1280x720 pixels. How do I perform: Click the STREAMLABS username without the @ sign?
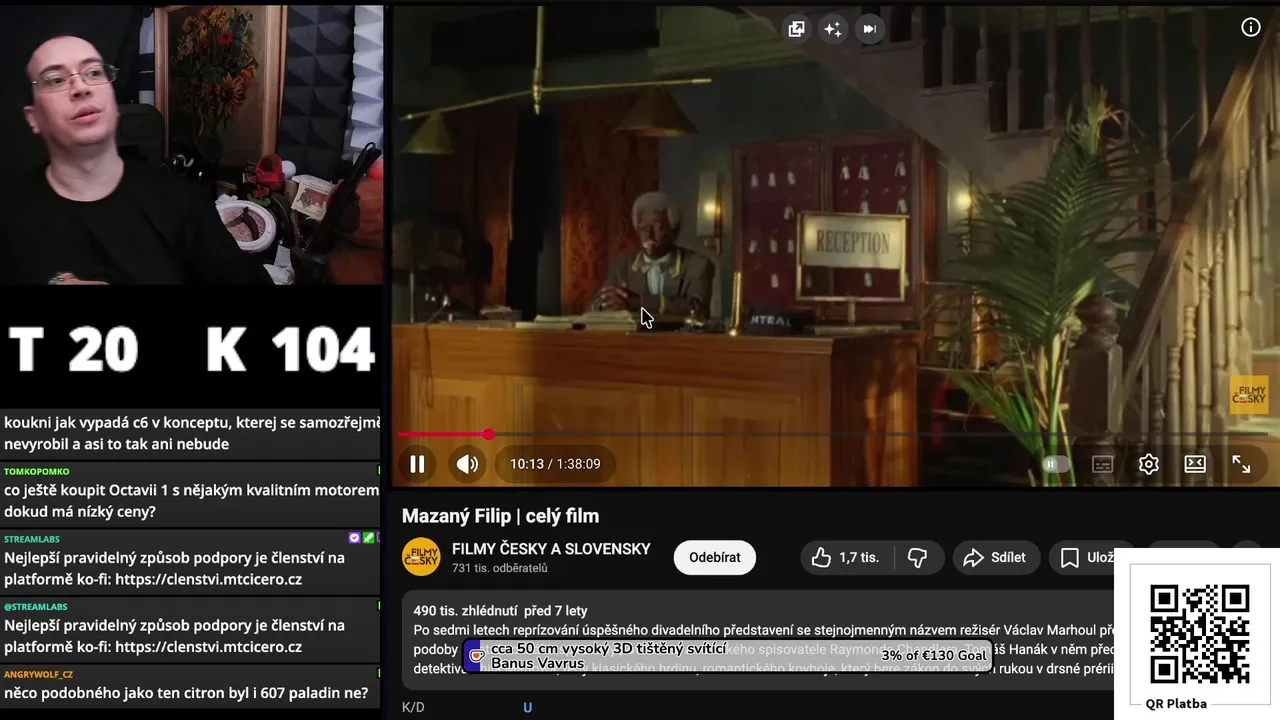coord(33,539)
